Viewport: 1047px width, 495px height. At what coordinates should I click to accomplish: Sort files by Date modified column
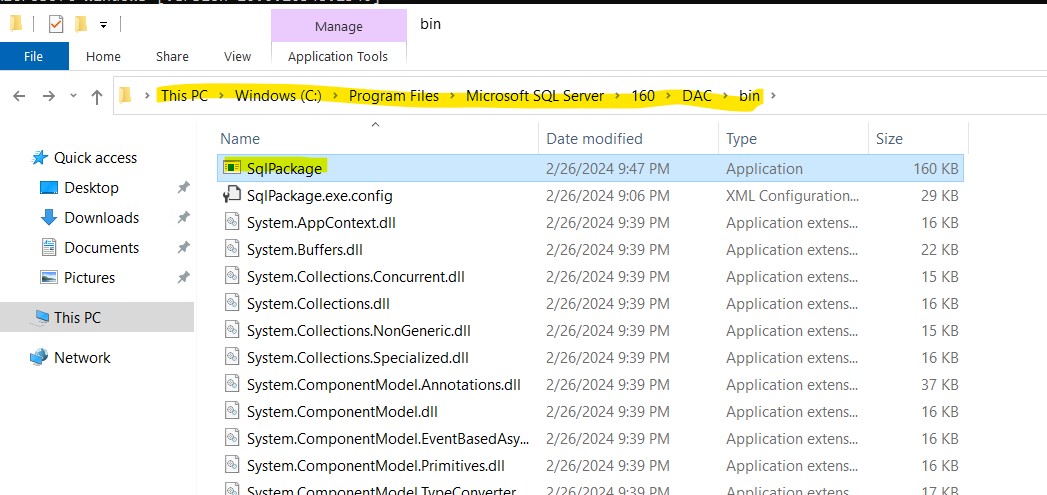[x=594, y=139]
